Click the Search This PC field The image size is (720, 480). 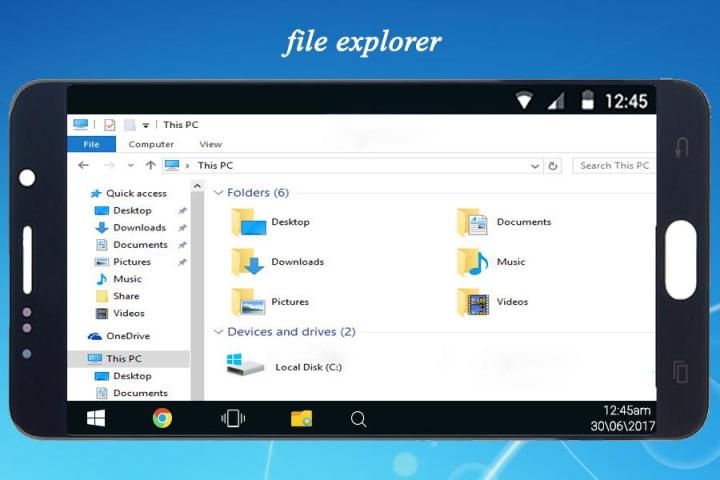614,166
